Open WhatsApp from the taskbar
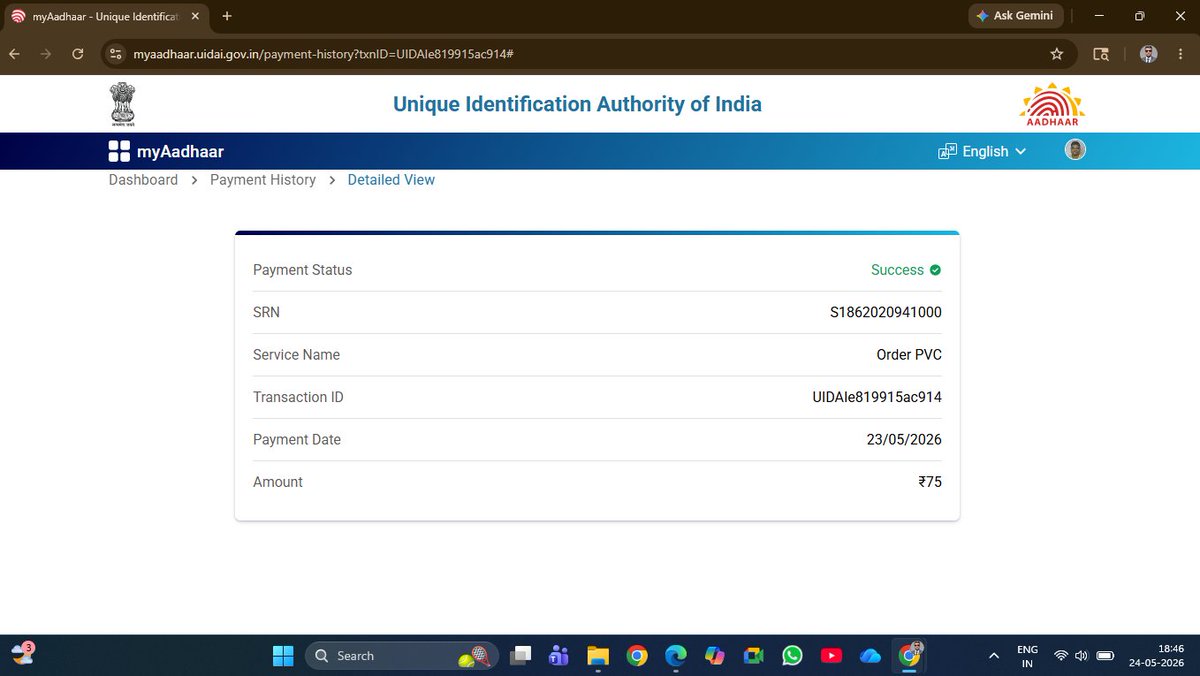This screenshot has width=1200, height=676. pos(792,656)
